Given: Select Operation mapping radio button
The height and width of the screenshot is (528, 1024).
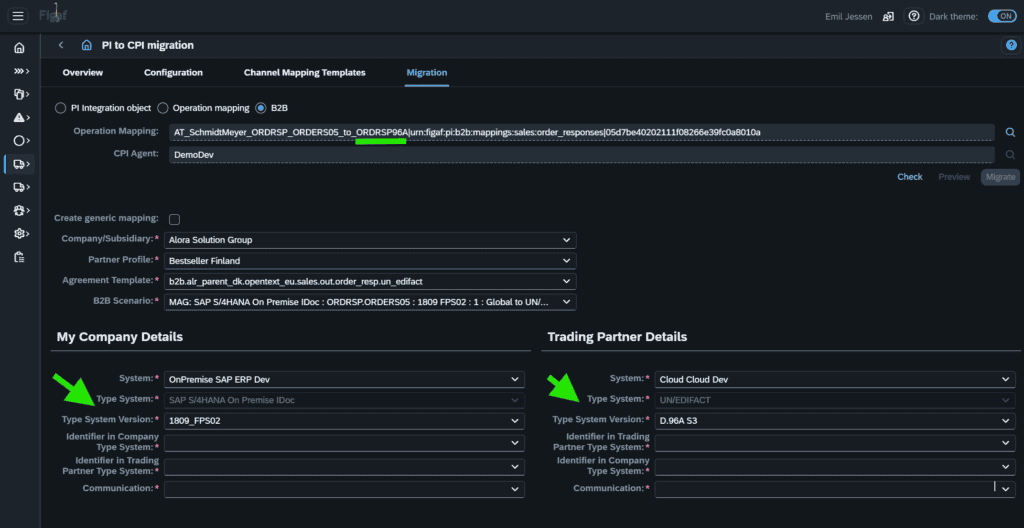Looking at the screenshot, I should point(163,108).
